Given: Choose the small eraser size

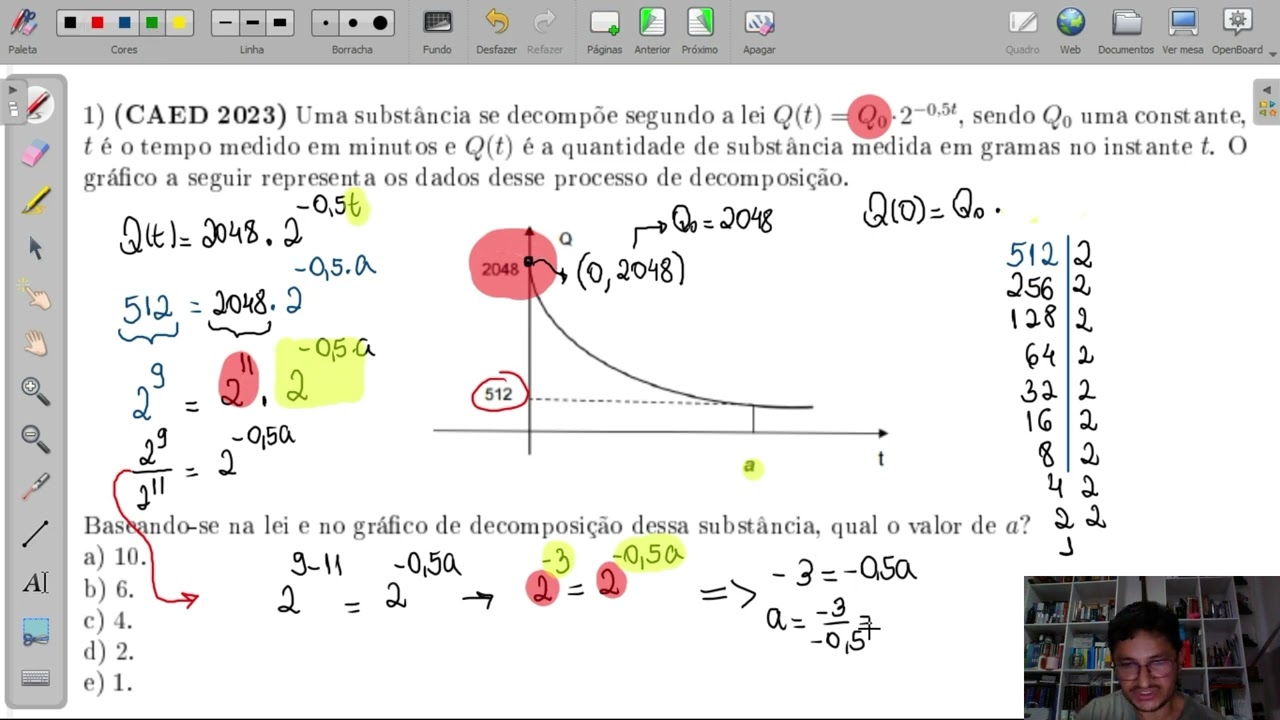Looking at the screenshot, I should click(325, 22).
